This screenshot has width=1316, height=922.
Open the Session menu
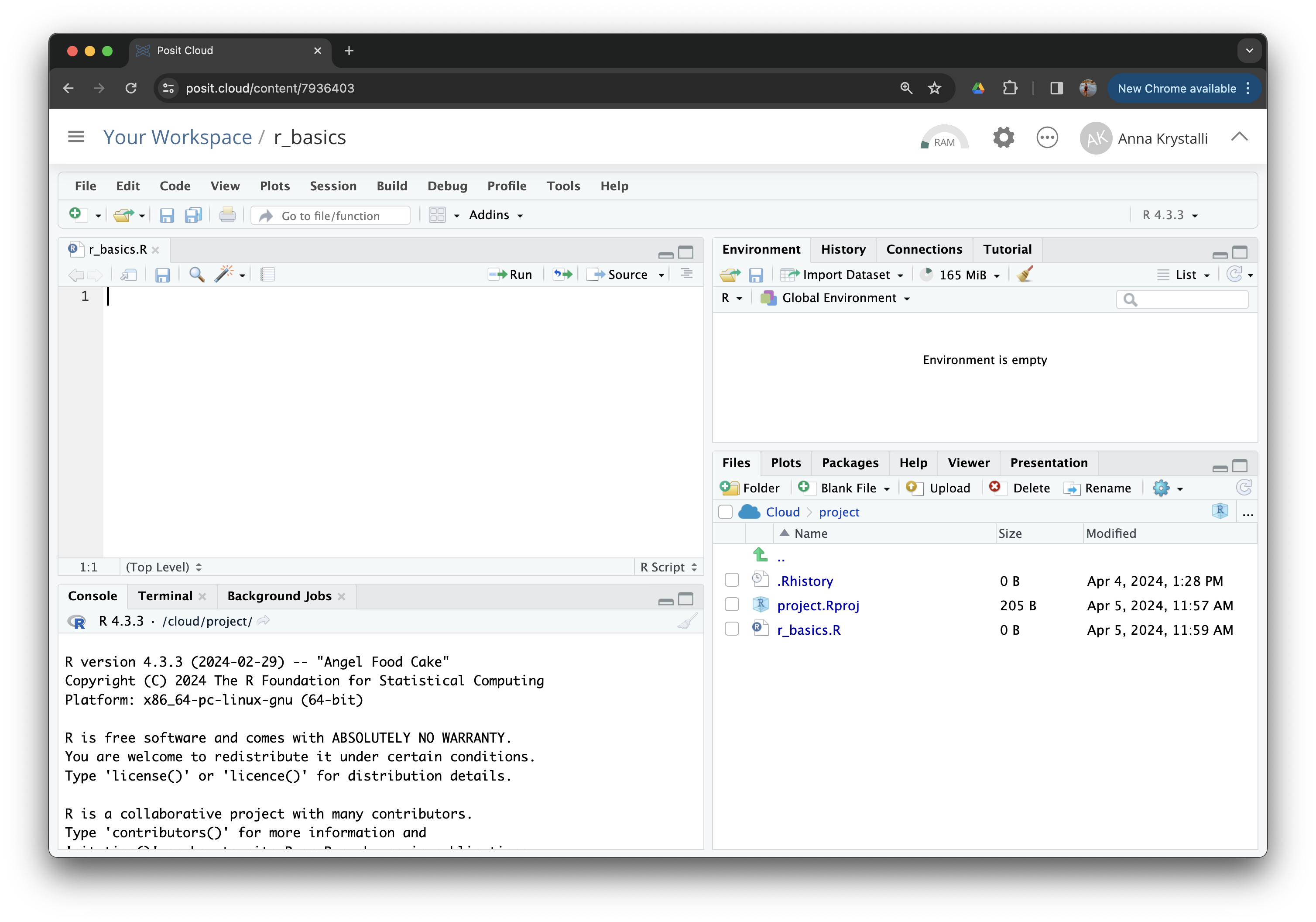tap(333, 186)
